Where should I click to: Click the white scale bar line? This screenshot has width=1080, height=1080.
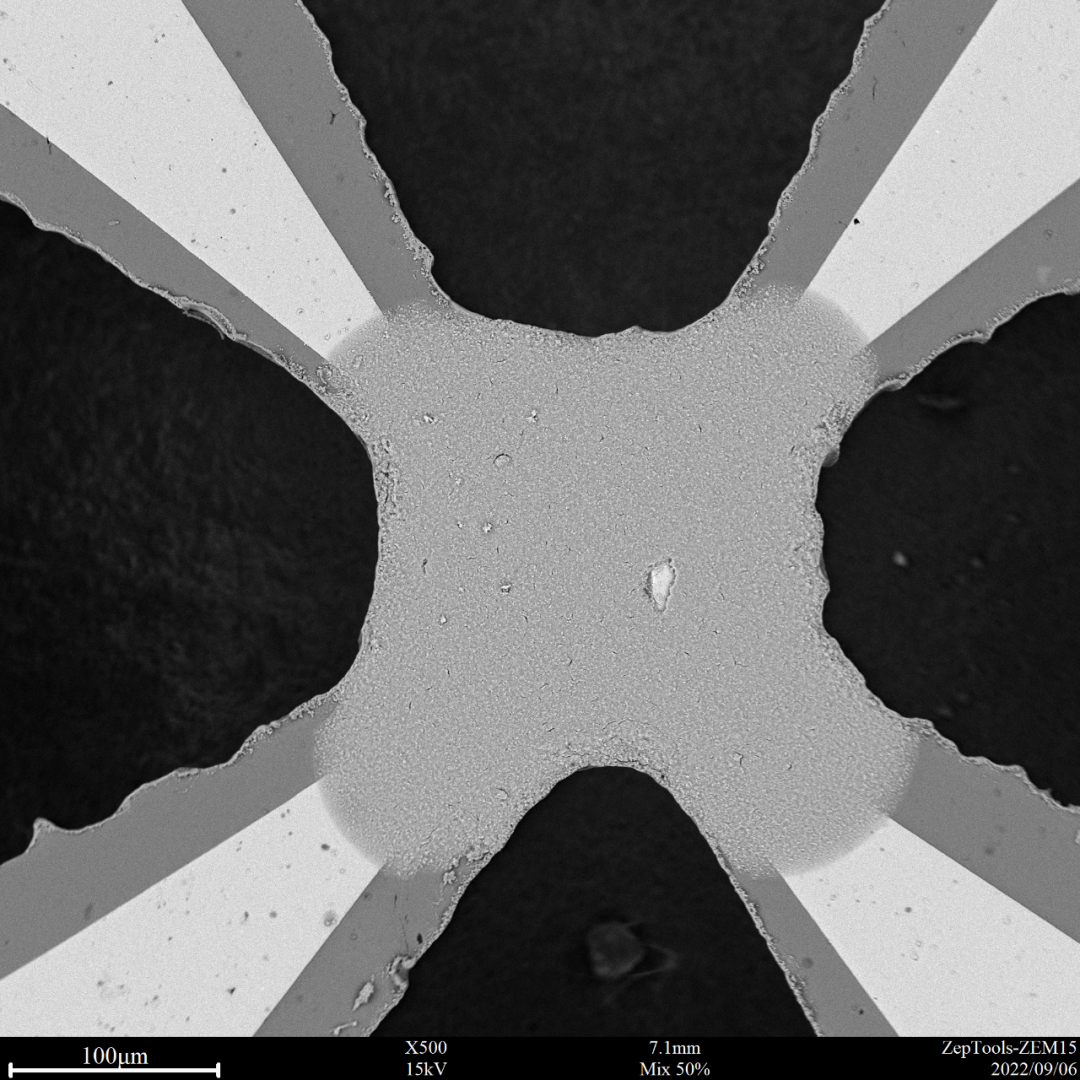[x=114, y=1070]
